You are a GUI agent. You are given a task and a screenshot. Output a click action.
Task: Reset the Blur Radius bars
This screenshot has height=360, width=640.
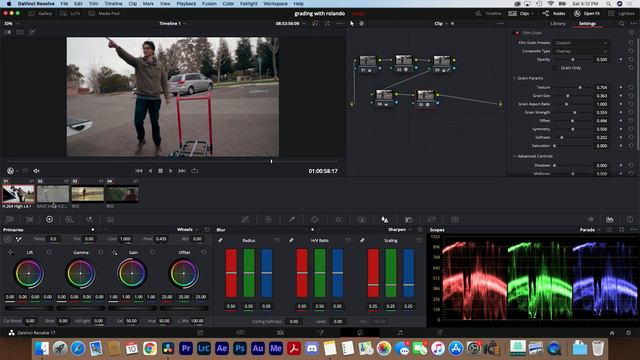pyautogui.click(x=277, y=240)
